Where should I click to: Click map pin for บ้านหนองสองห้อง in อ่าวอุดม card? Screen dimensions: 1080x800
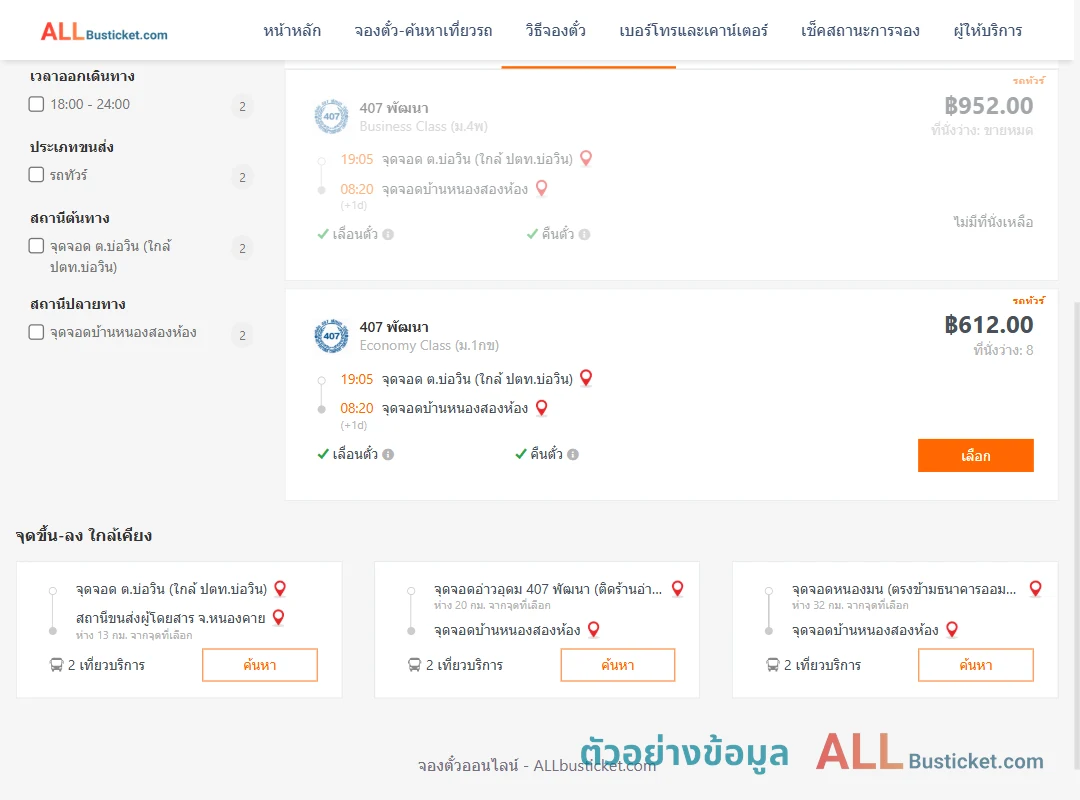pyautogui.click(x=594, y=629)
